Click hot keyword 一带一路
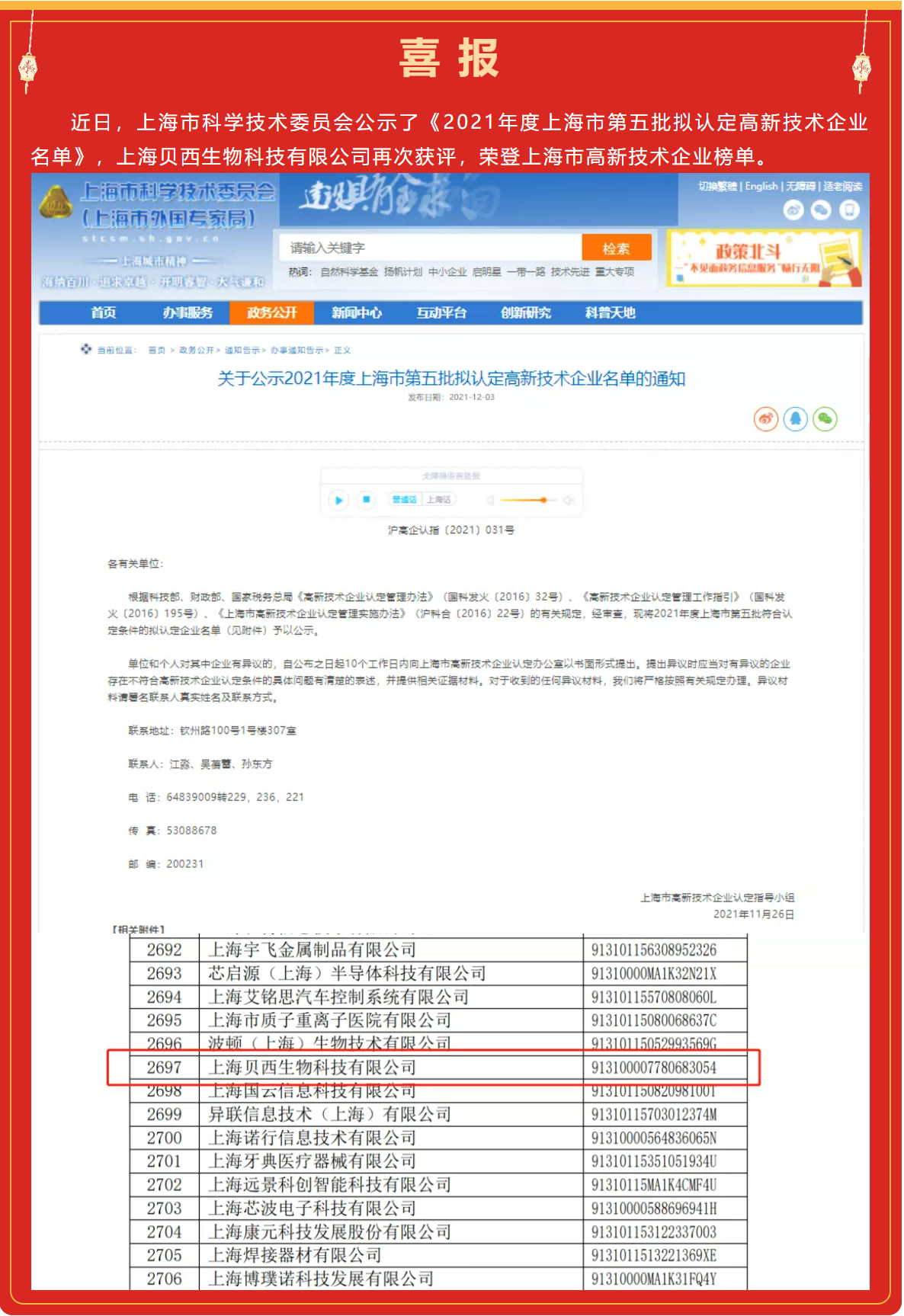Screen dimensions: 904x1316 coord(526,272)
